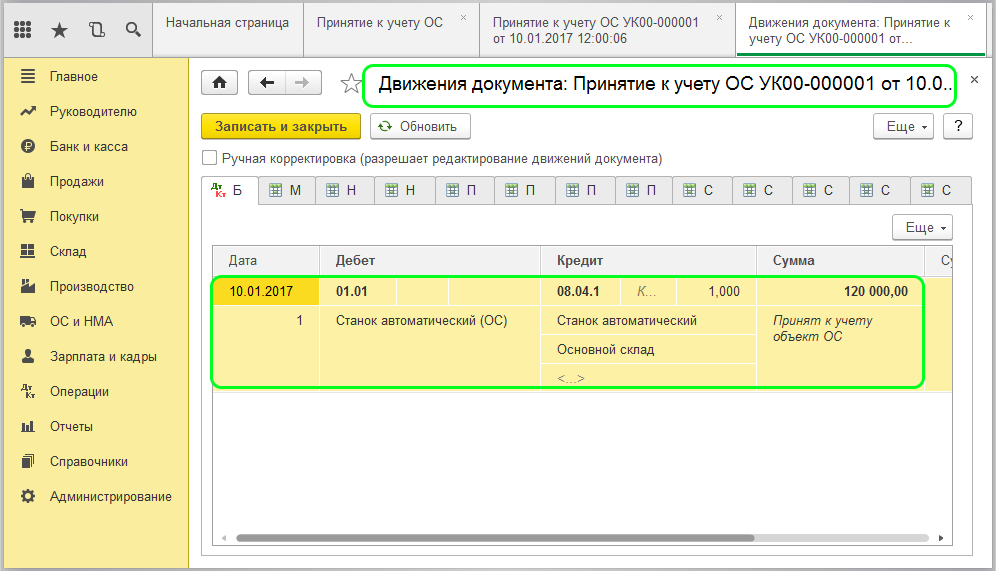Select the М register tab
Image resolution: width=996 pixels, height=571 pixels.
pyautogui.click(x=286, y=190)
